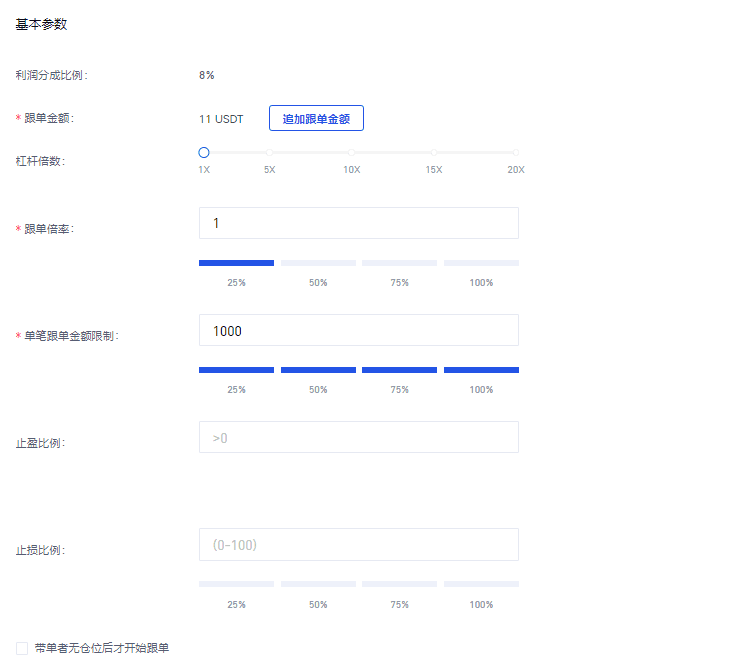The image size is (751, 672).
Task: Select 75% segment under 跟单倍率
Action: pos(399,263)
